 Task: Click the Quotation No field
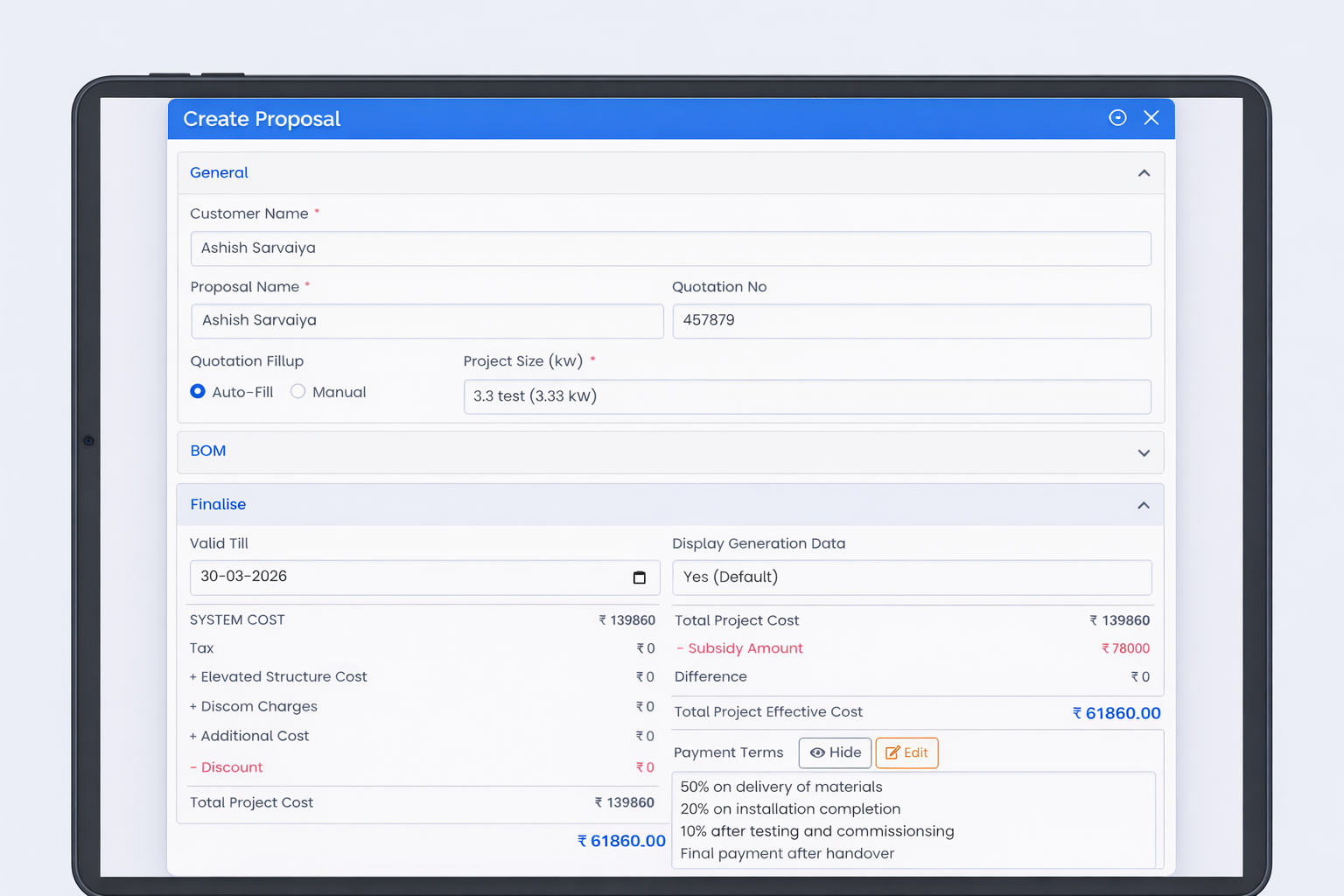[x=911, y=321]
